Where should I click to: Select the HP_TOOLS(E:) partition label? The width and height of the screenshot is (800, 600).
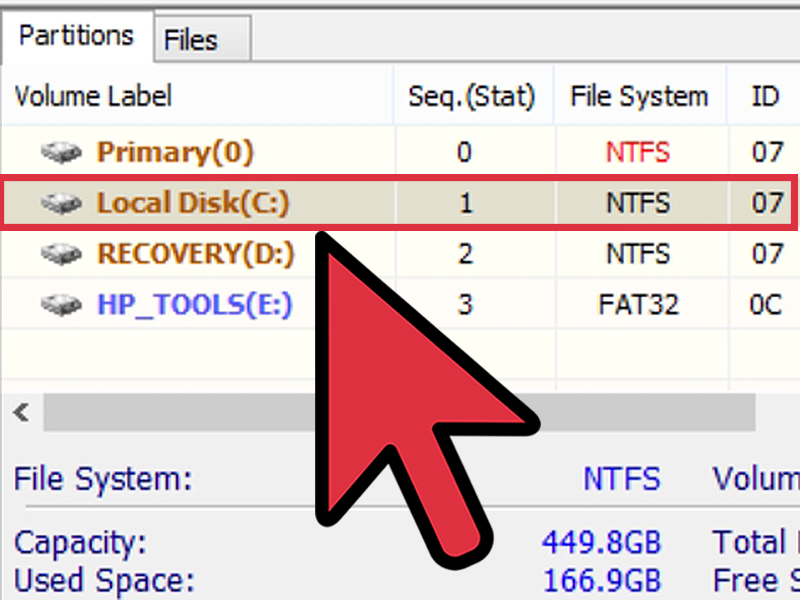[195, 305]
